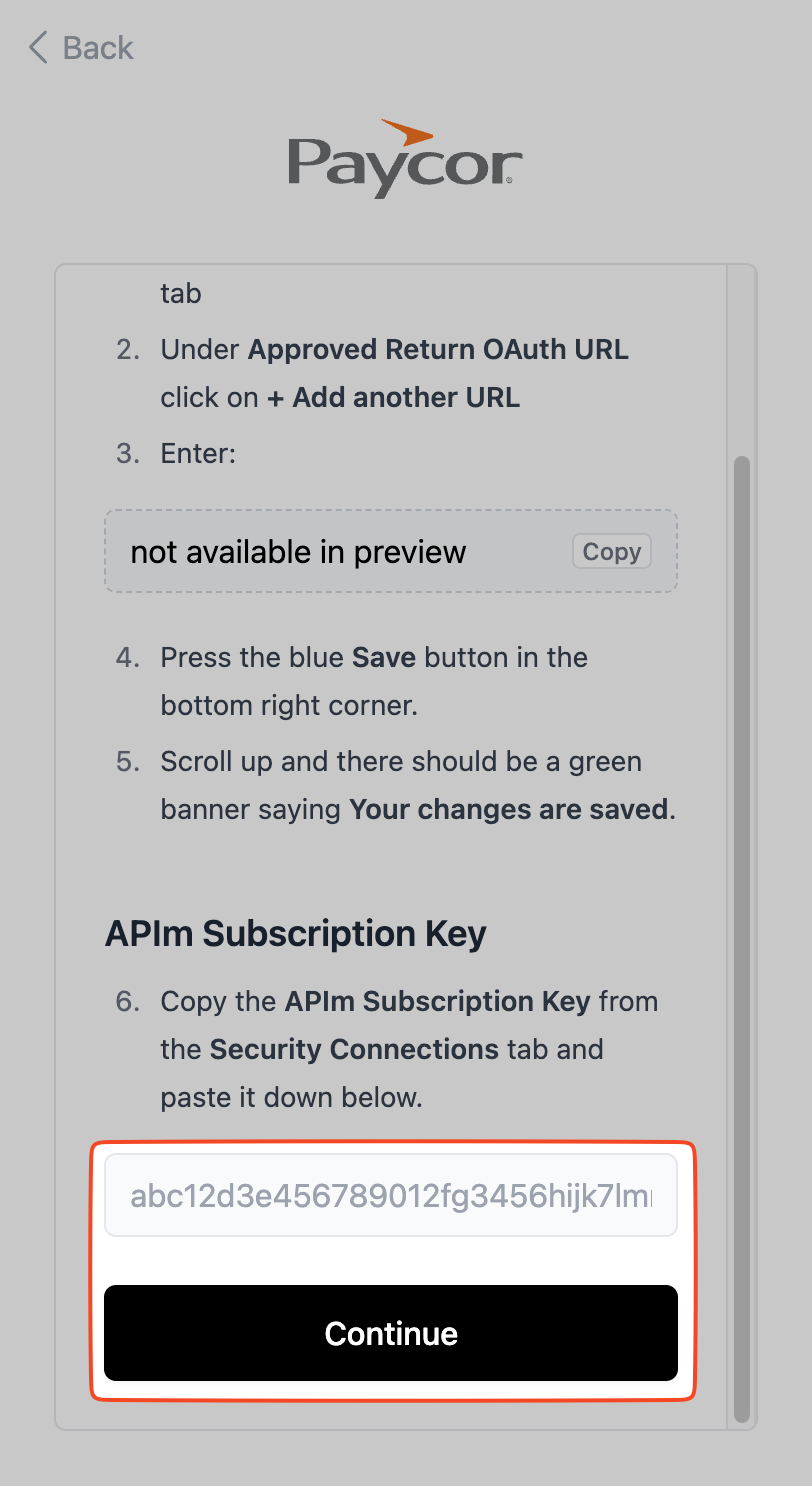Click the Back chevron arrow icon
The width and height of the screenshot is (812, 1486).
(x=39, y=47)
